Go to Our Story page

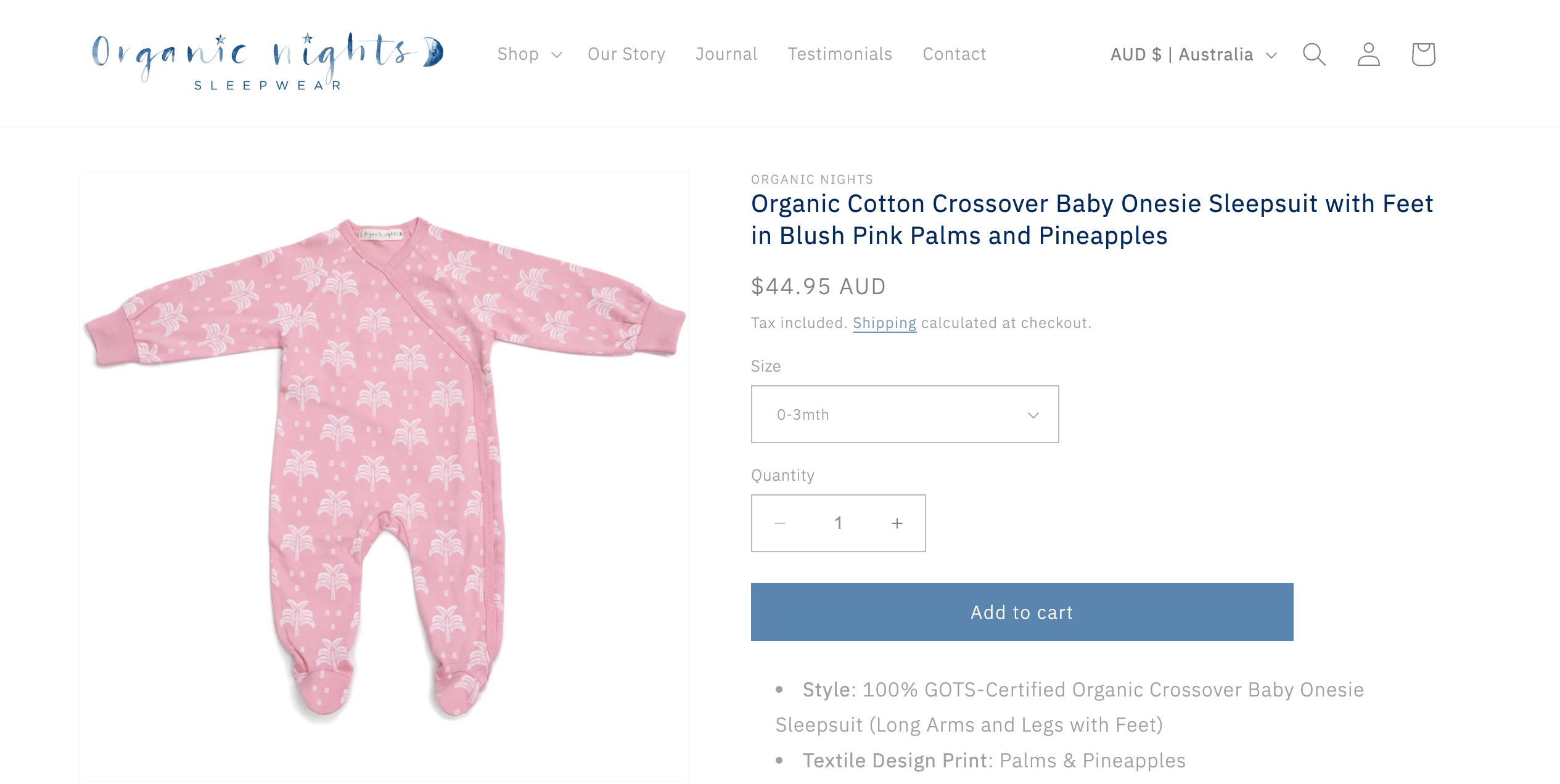click(x=626, y=54)
